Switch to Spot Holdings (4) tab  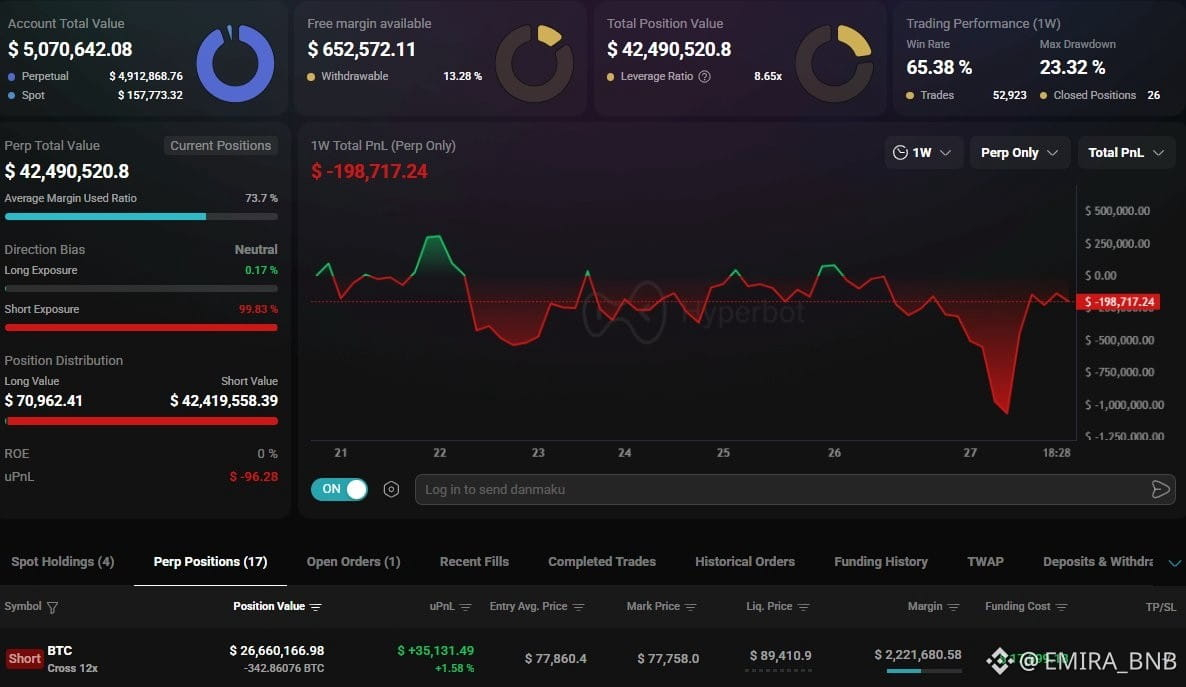[x=63, y=561]
